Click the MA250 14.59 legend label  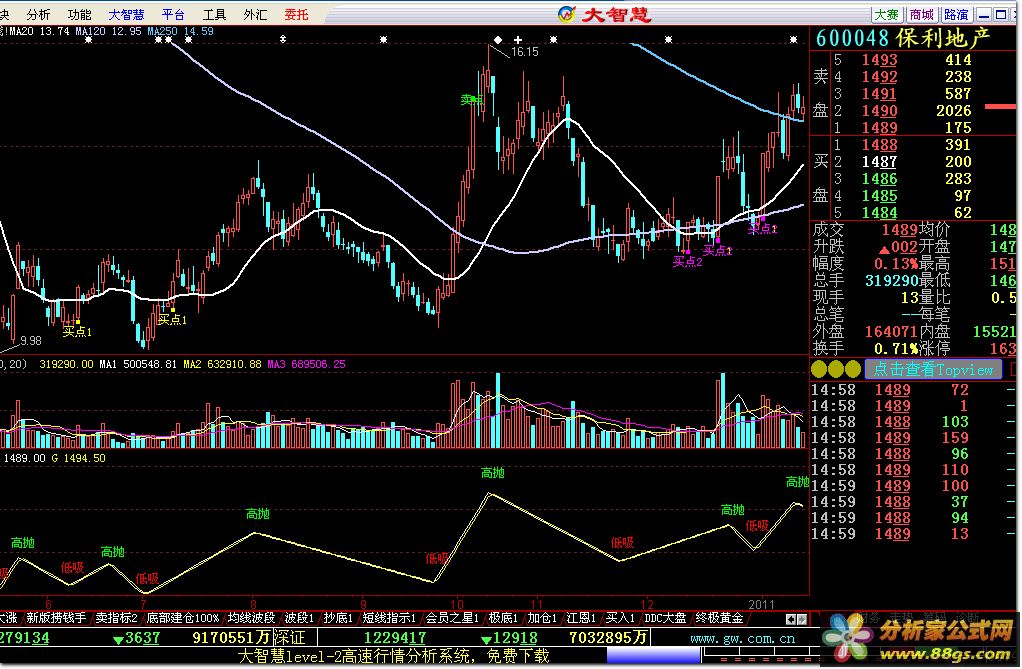181,31
